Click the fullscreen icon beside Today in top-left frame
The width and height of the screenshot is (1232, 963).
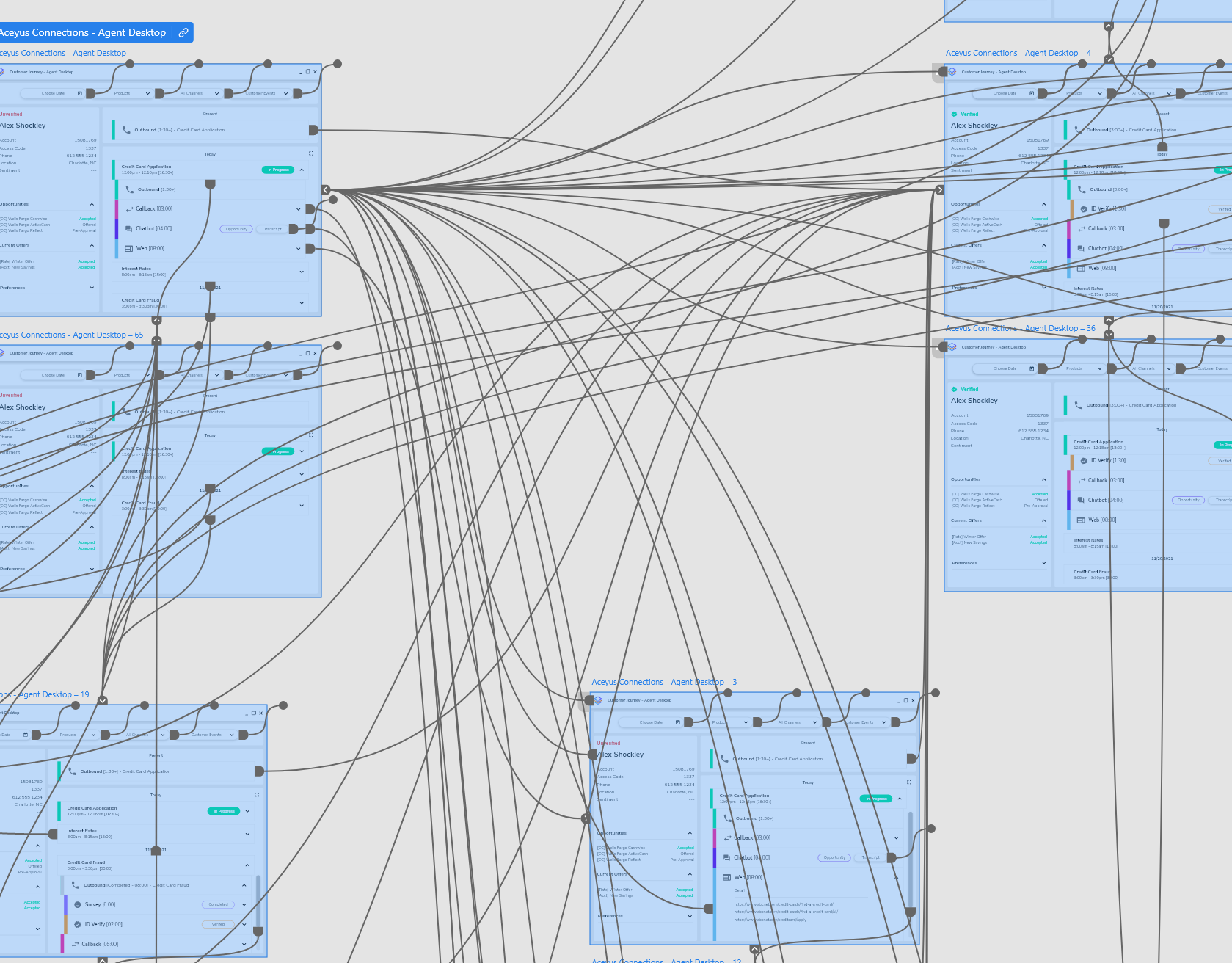(311, 153)
